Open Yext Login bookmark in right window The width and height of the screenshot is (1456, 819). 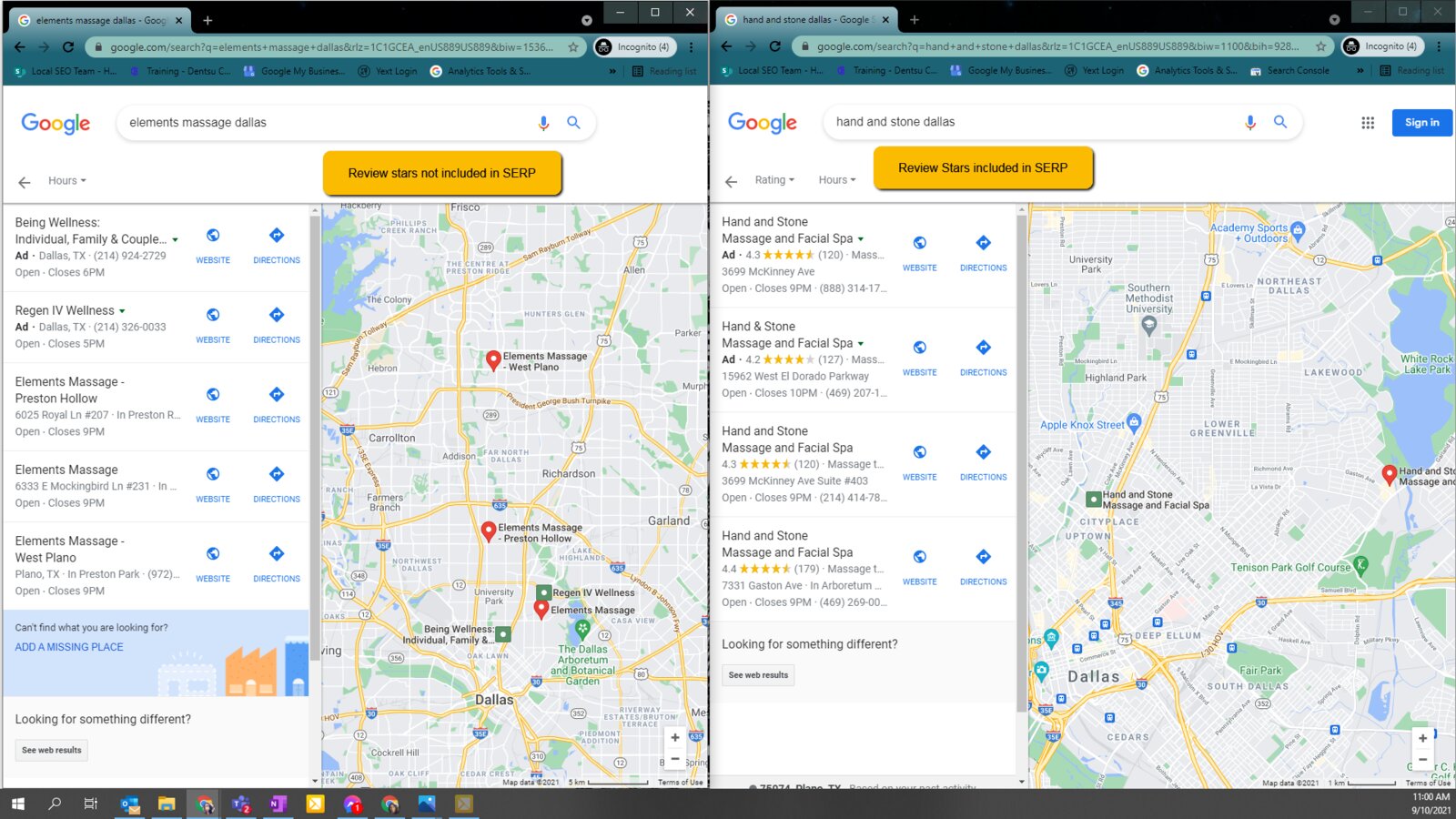pos(1094,70)
